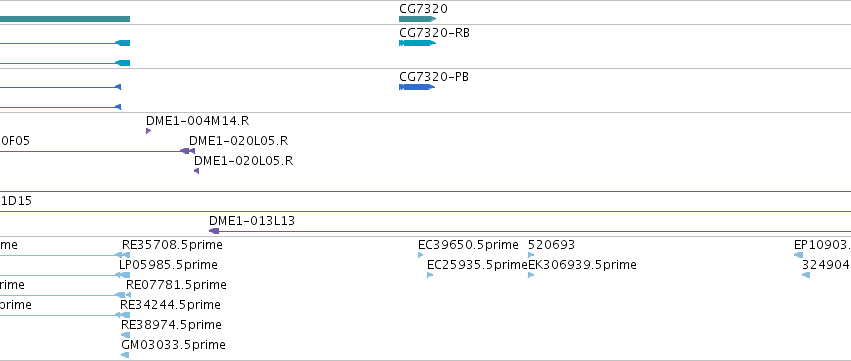
Task: Click the EK306939.5prime EST arrow
Action: click(531, 275)
